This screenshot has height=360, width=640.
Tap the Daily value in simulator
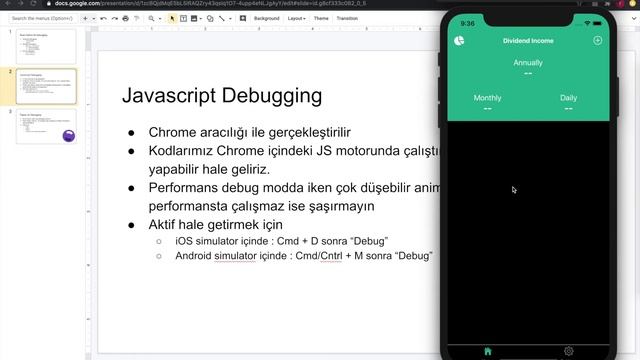pyautogui.click(x=569, y=109)
